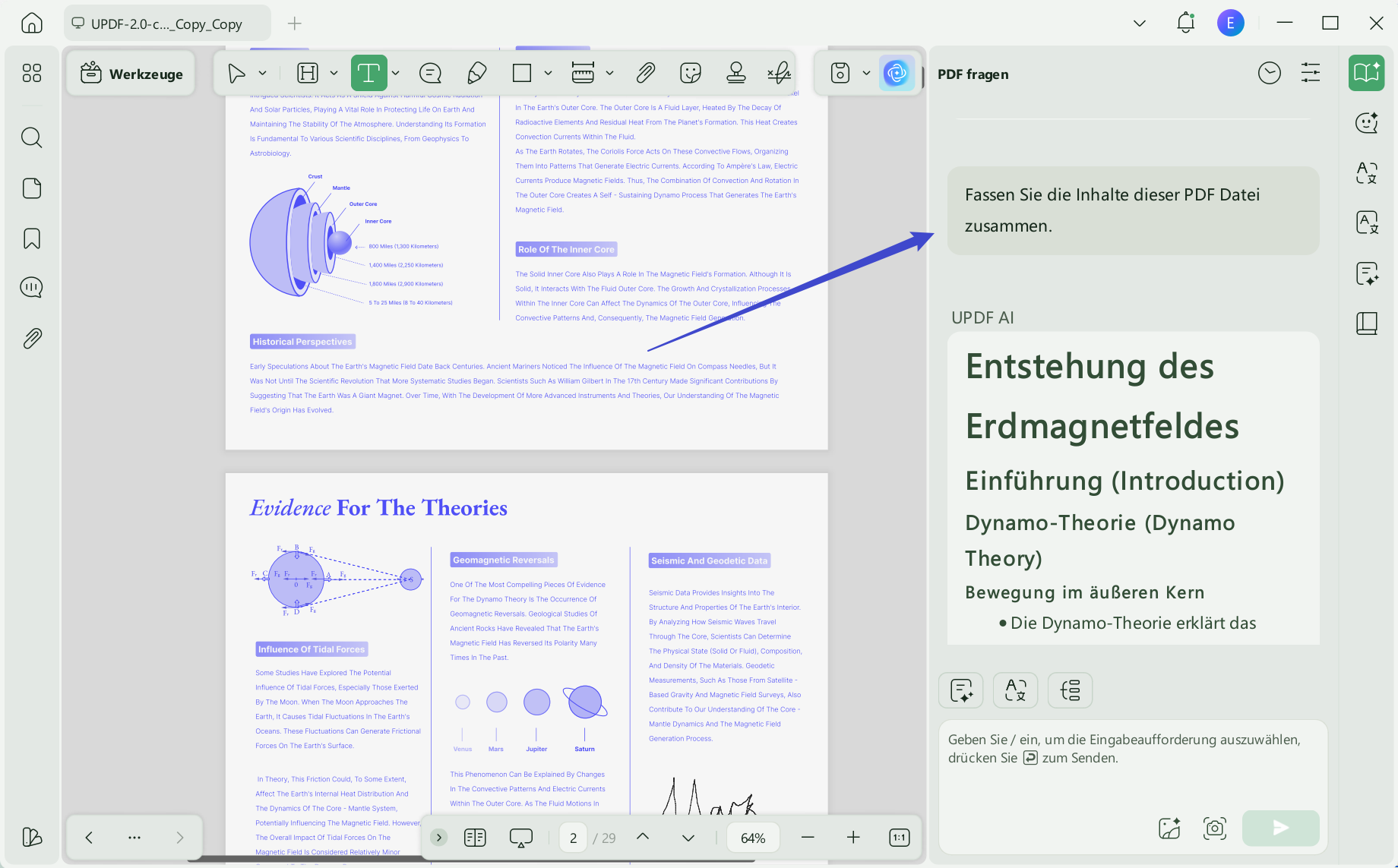Zoom out with the minus button
Viewport: 1398px width, 868px height.
pos(808,838)
